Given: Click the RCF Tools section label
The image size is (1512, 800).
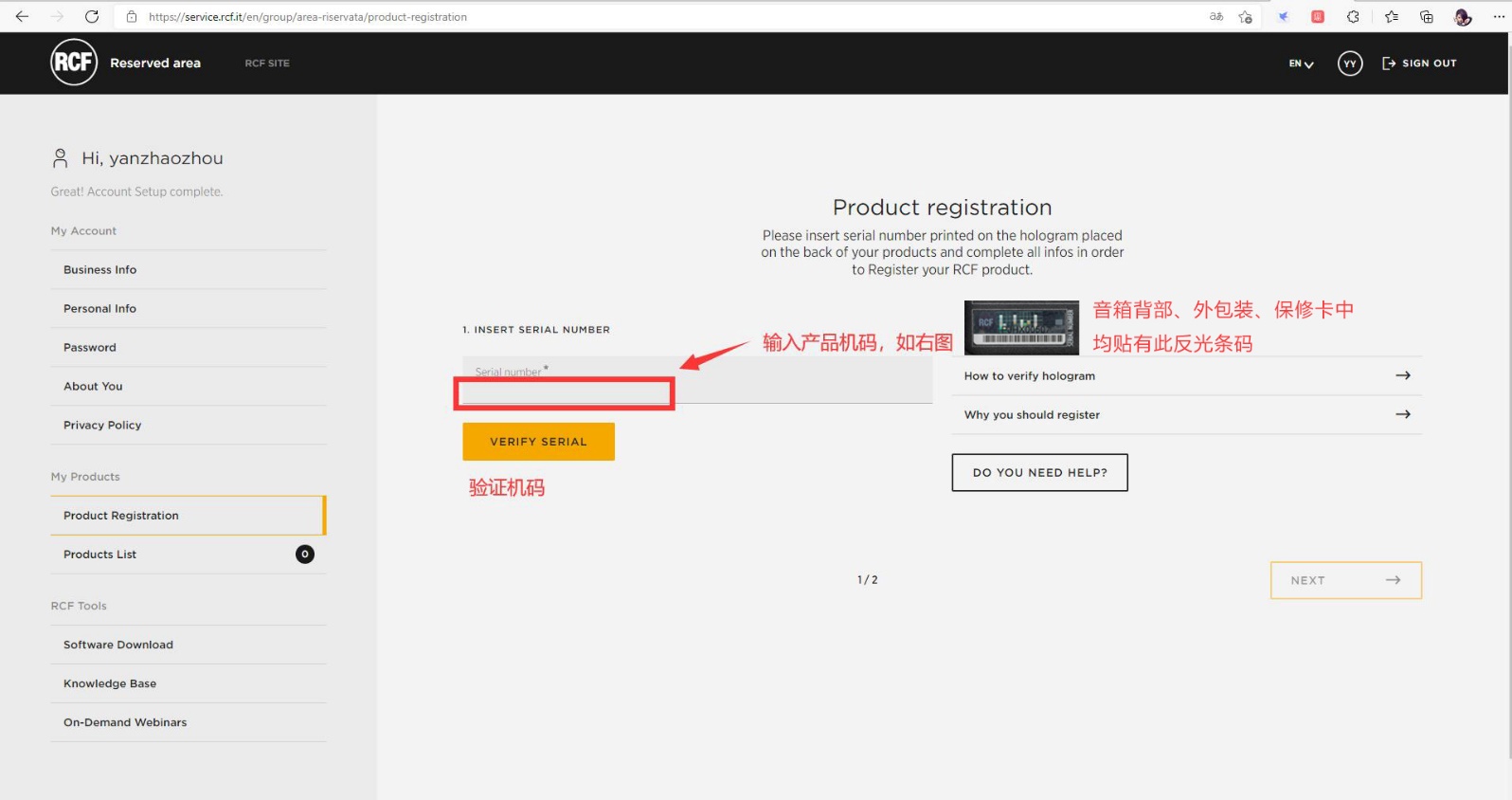Looking at the screenshot, I should coord(79,606).
